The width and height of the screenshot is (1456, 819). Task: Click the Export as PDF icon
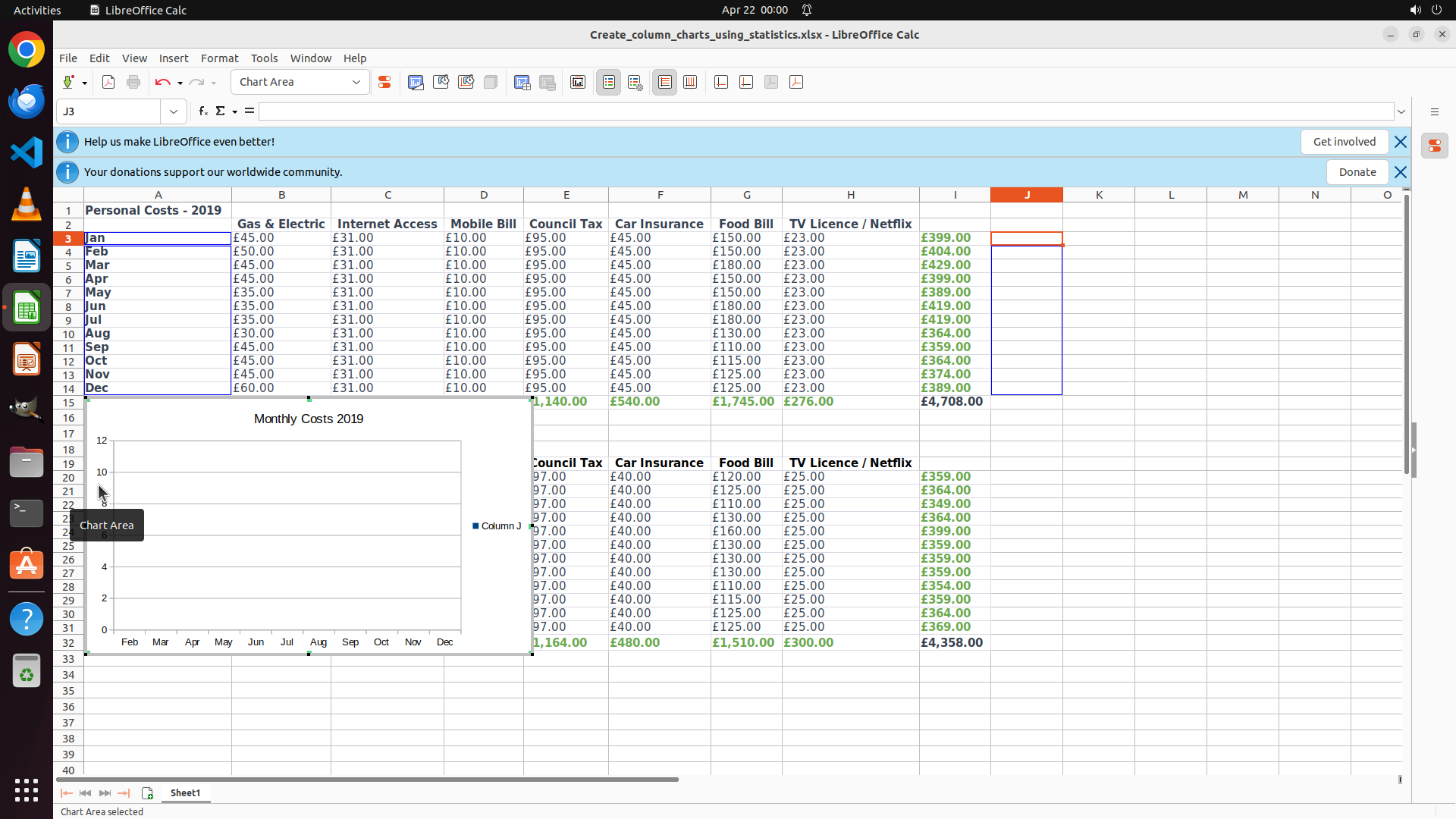(x=108, y=83)
